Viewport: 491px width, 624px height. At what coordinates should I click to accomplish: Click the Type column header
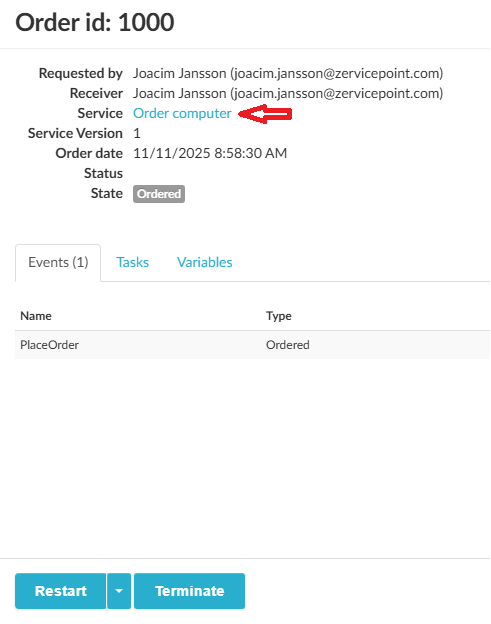[279, 316]
